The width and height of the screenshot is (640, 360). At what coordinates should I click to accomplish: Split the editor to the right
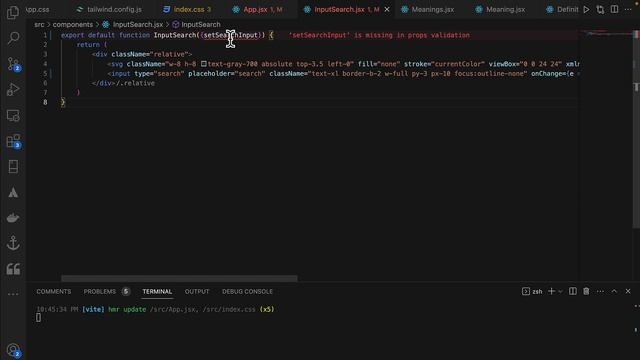coord(614,9)
